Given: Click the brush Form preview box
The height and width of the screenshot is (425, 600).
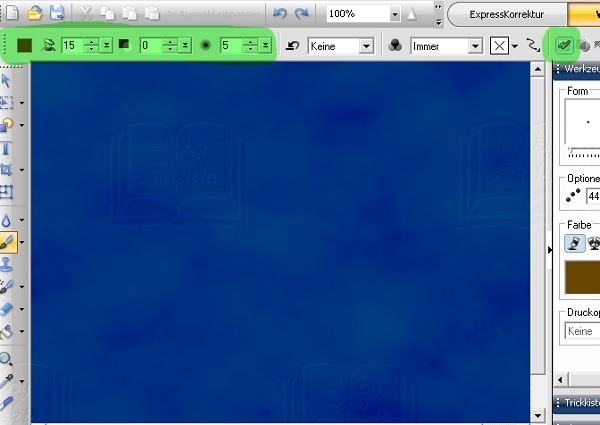Looking at the screenshot, I should click(x=582, y=123).
